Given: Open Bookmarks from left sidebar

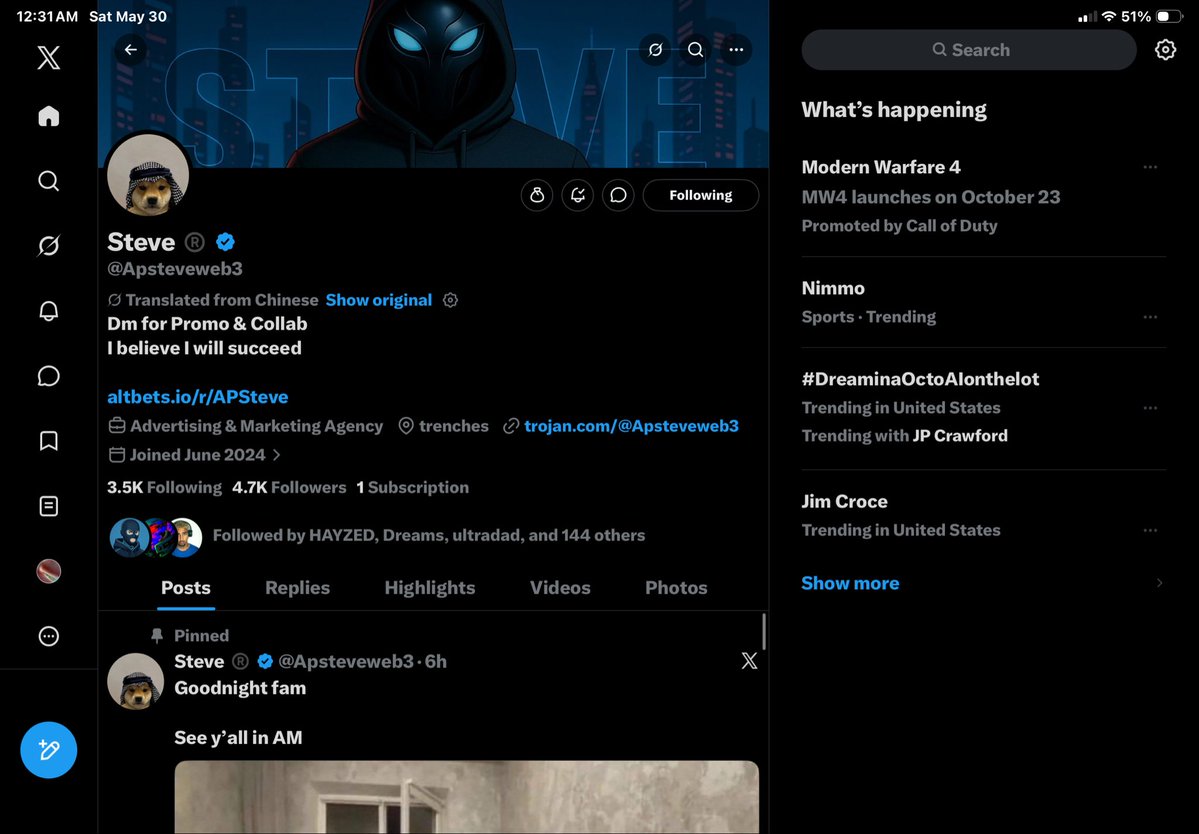Looking at the screenshot, I should point(48,441).
